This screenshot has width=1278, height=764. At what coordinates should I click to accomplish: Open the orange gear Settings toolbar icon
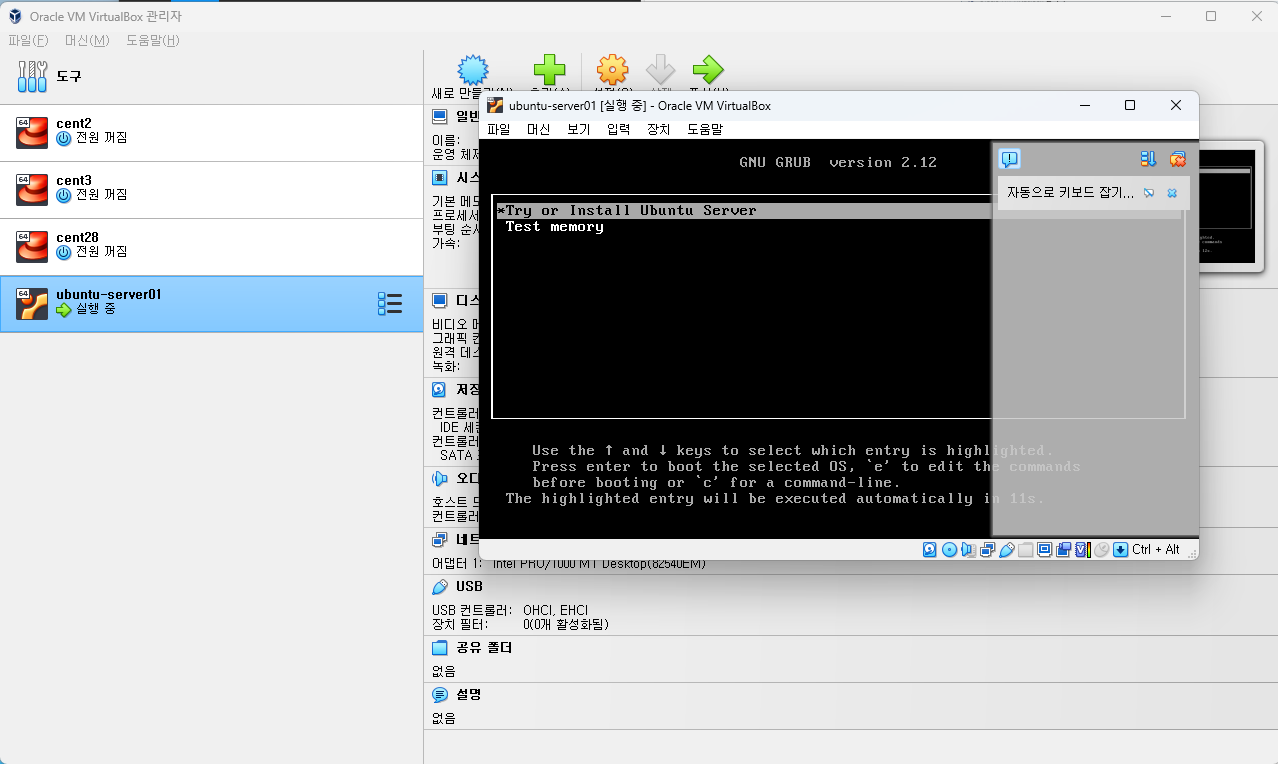point(612,70)
